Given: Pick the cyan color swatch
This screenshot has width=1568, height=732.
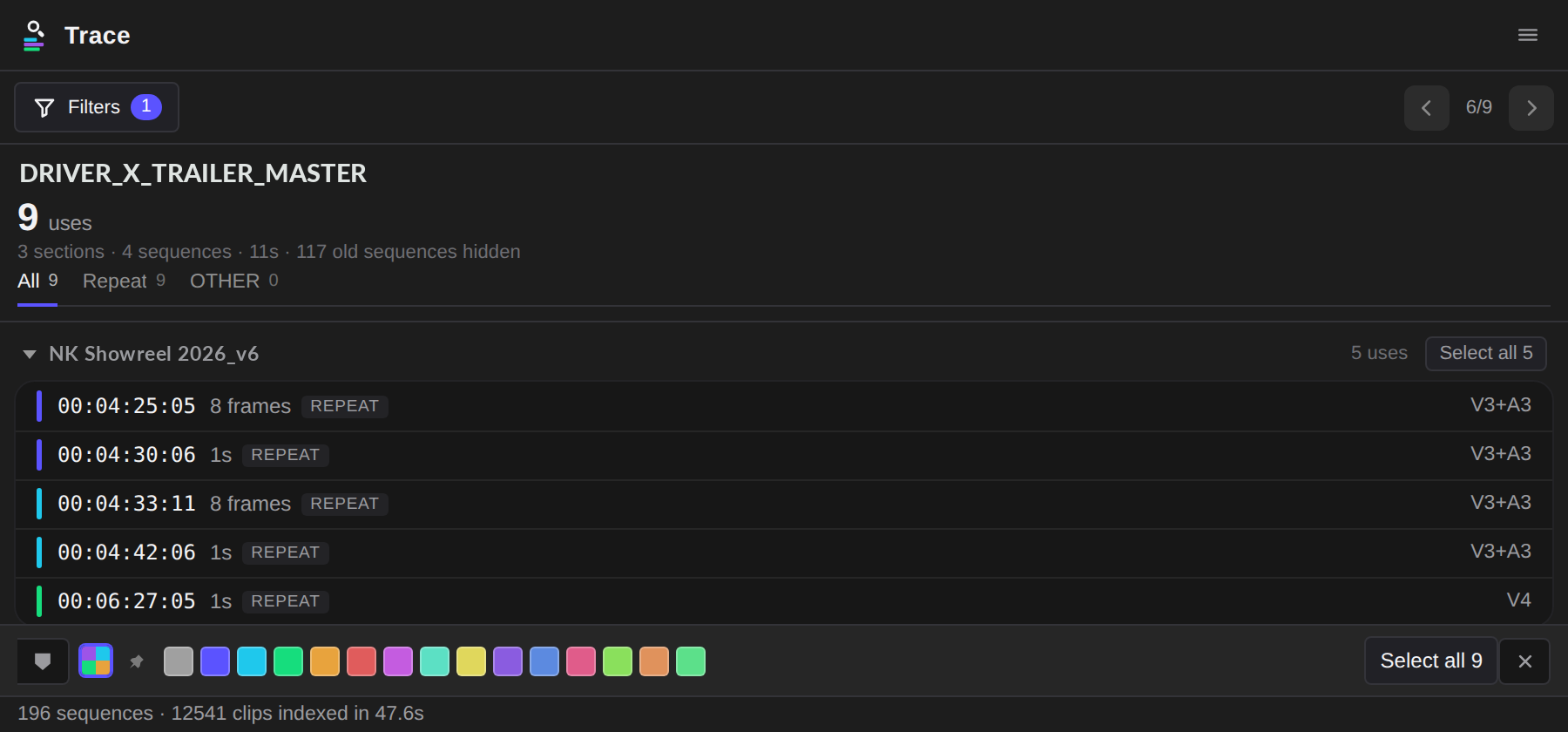Looking at the screenshot, I should point(252,661).
